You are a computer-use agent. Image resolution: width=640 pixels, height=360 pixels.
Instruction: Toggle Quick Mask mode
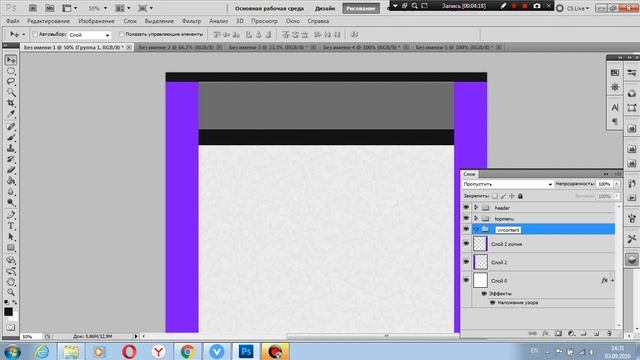pos(11,327)
